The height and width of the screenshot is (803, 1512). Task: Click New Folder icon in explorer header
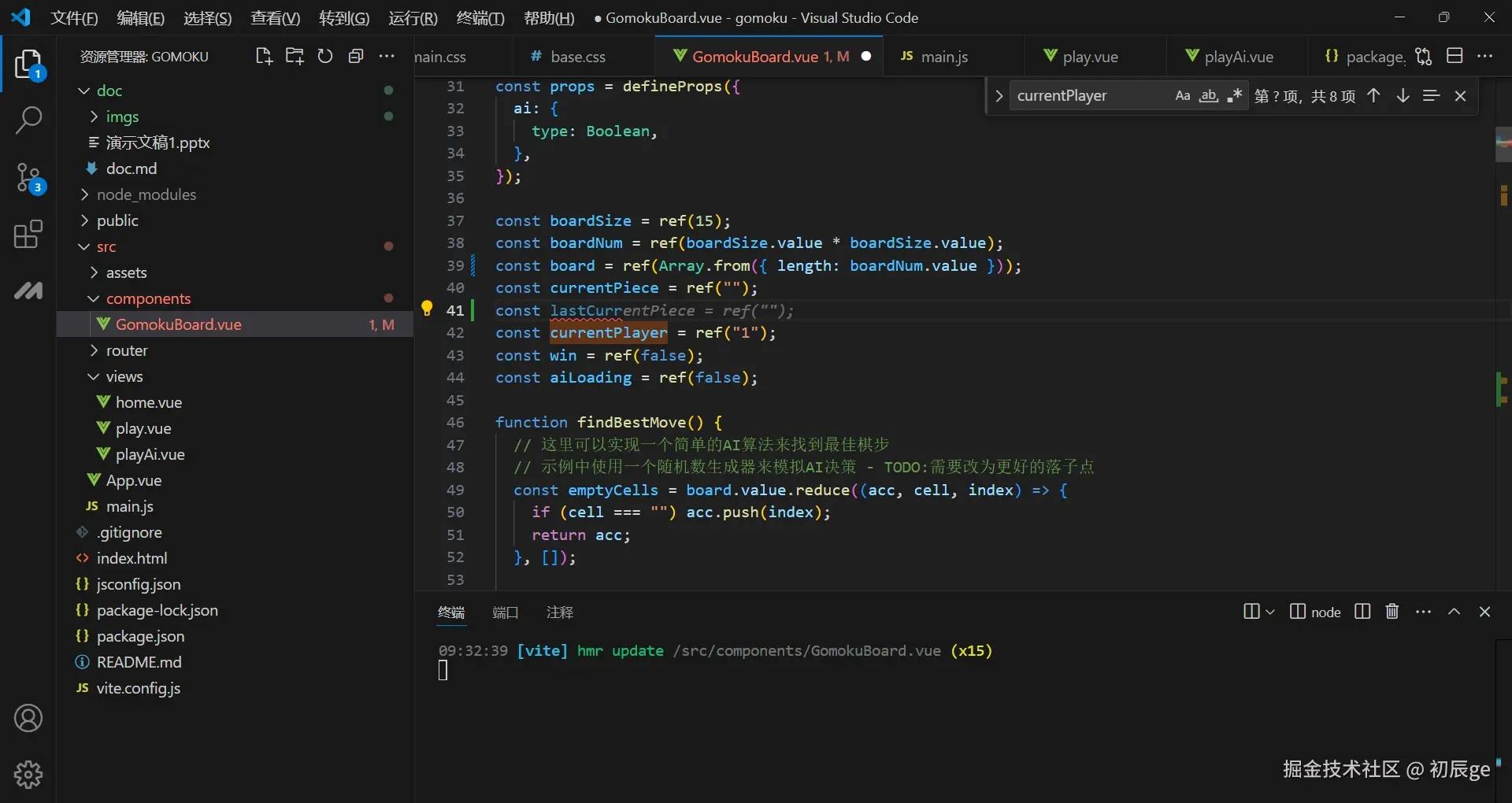pos(295,56)
